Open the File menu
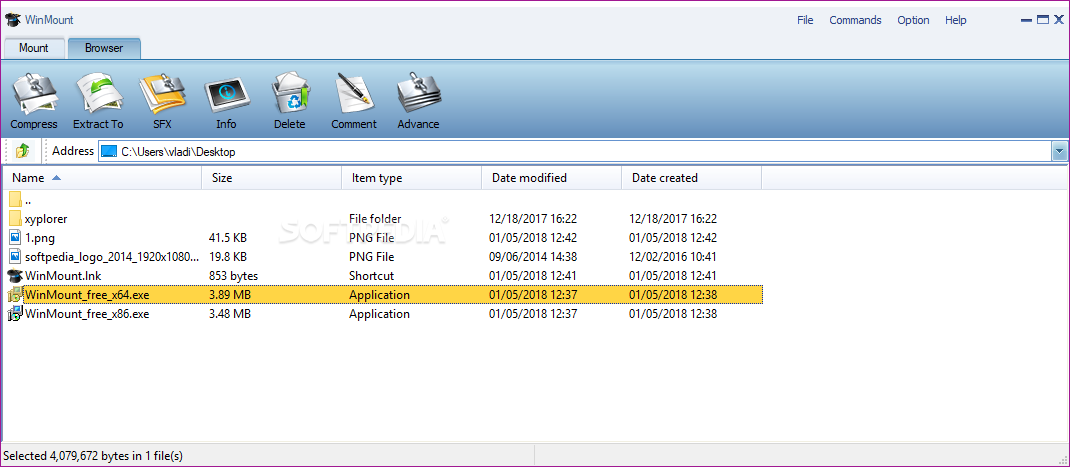 pos(805,20)
